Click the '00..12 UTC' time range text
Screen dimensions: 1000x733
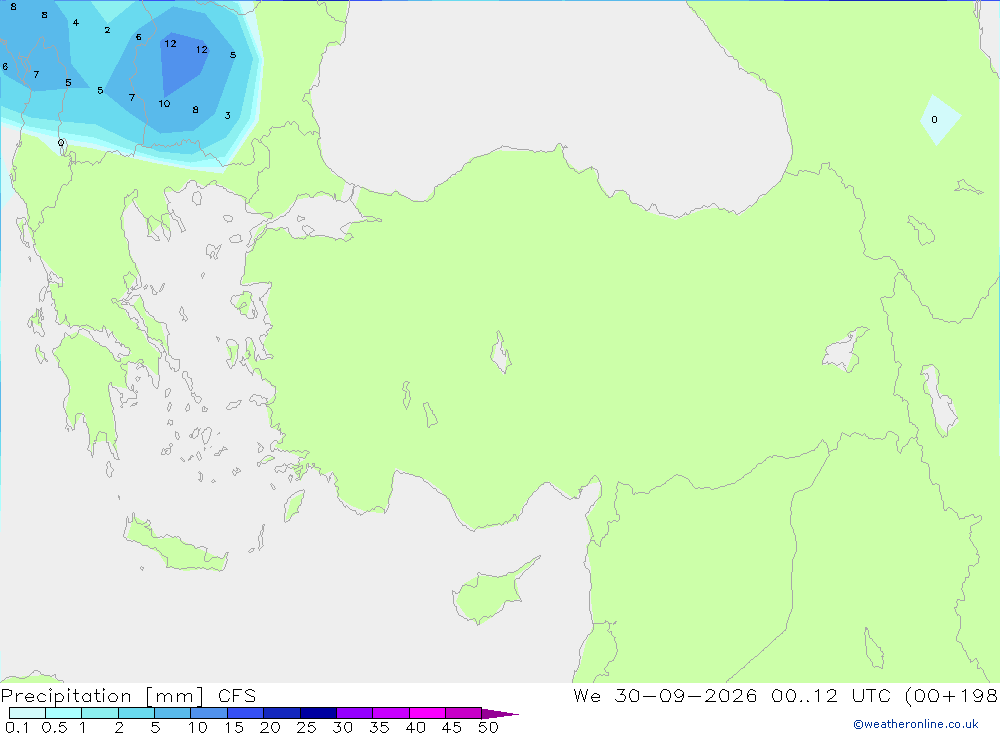[x=831, y=696]
